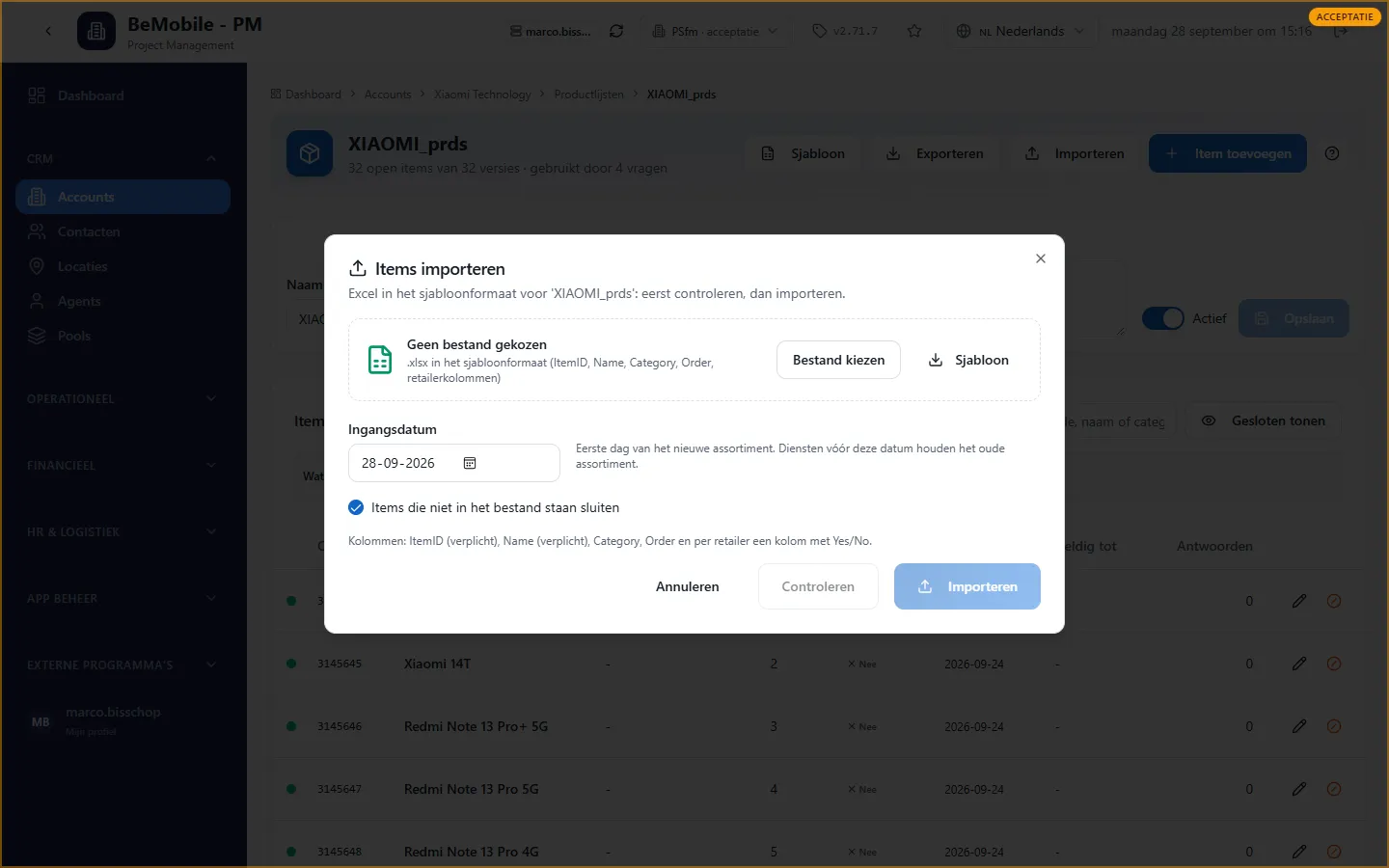Expand the EXTERNE PROGRAMMA'S section
The image size is (1389, 868).
(123, 665)
